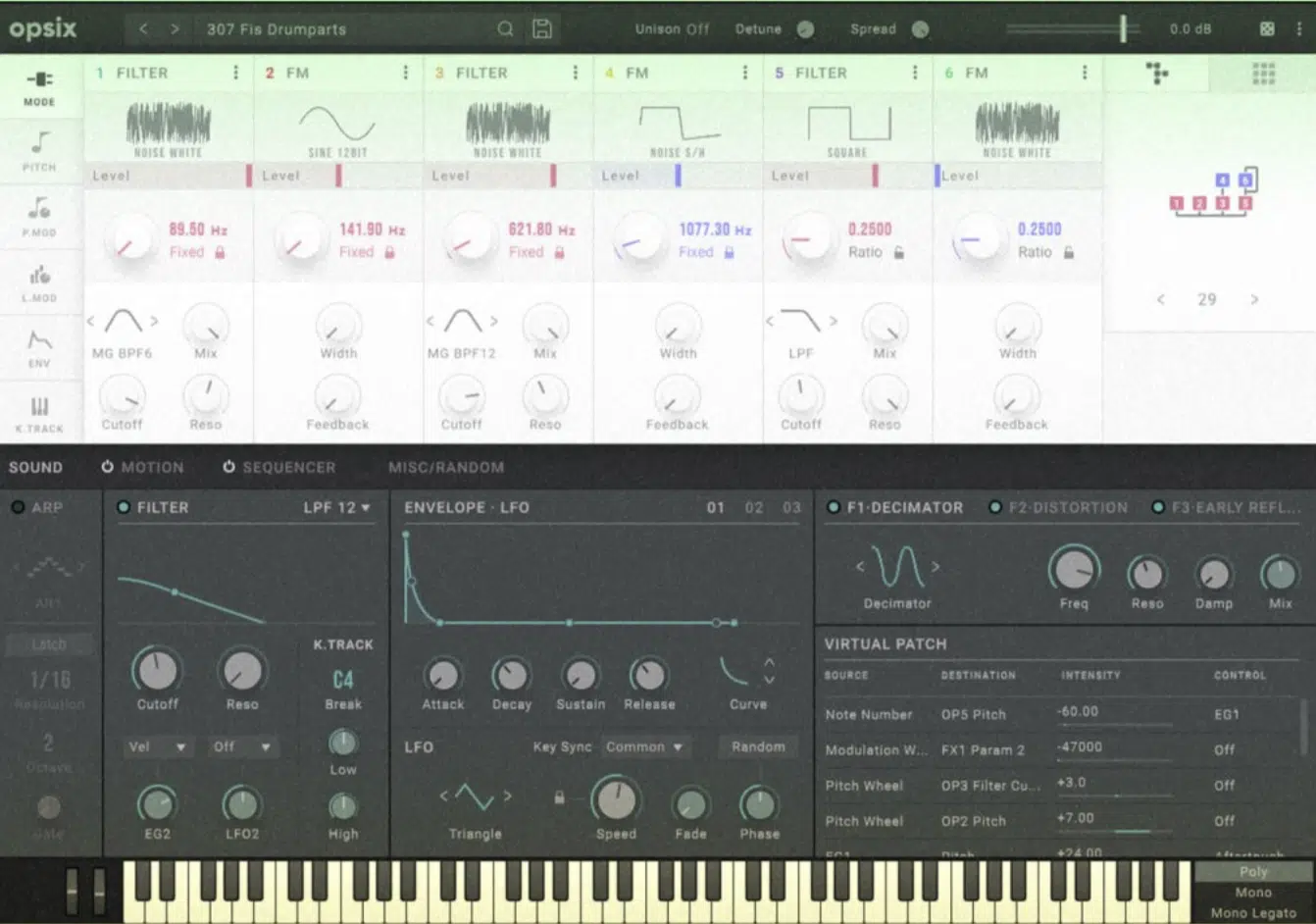Viewport: 1316px width, 924px height.
Task: Open operator 2 FM options menu
Action: pyautogui.click(x=405, y=73)
